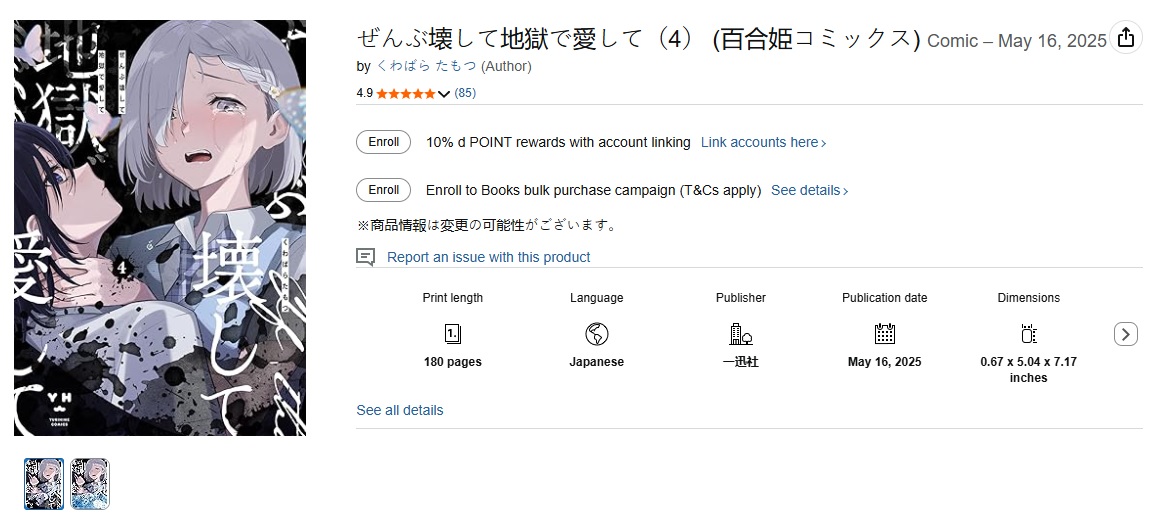Open the 85 reviews link

pyautogui.click(x=465, y=93)
